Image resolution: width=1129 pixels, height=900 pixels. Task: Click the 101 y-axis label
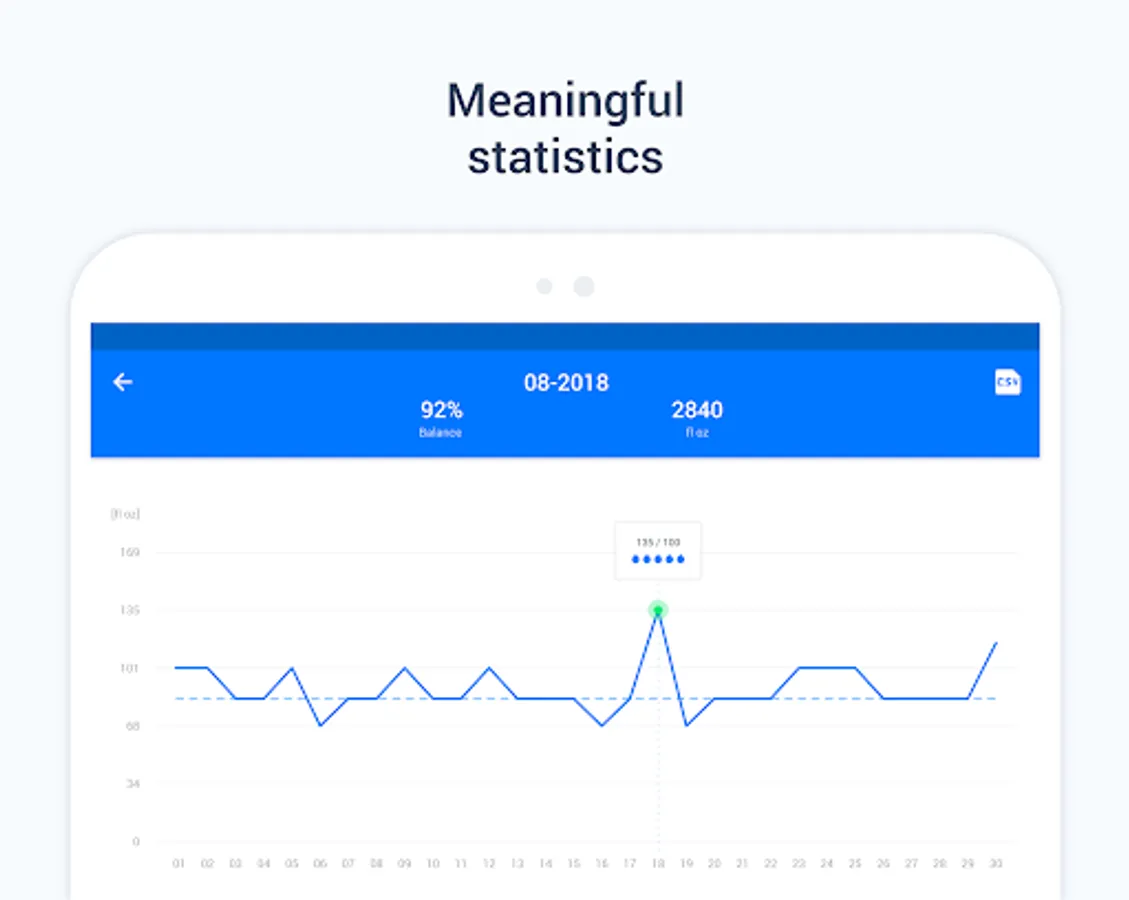(130, 668)
